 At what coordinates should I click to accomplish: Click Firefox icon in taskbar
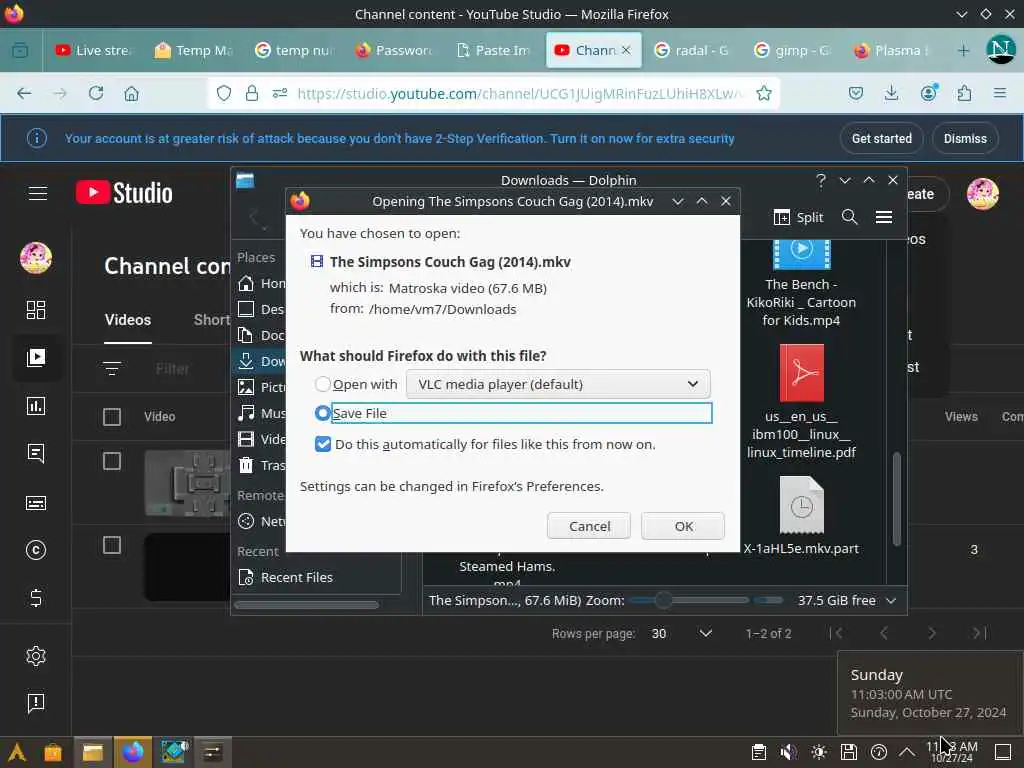coord(133,752)
